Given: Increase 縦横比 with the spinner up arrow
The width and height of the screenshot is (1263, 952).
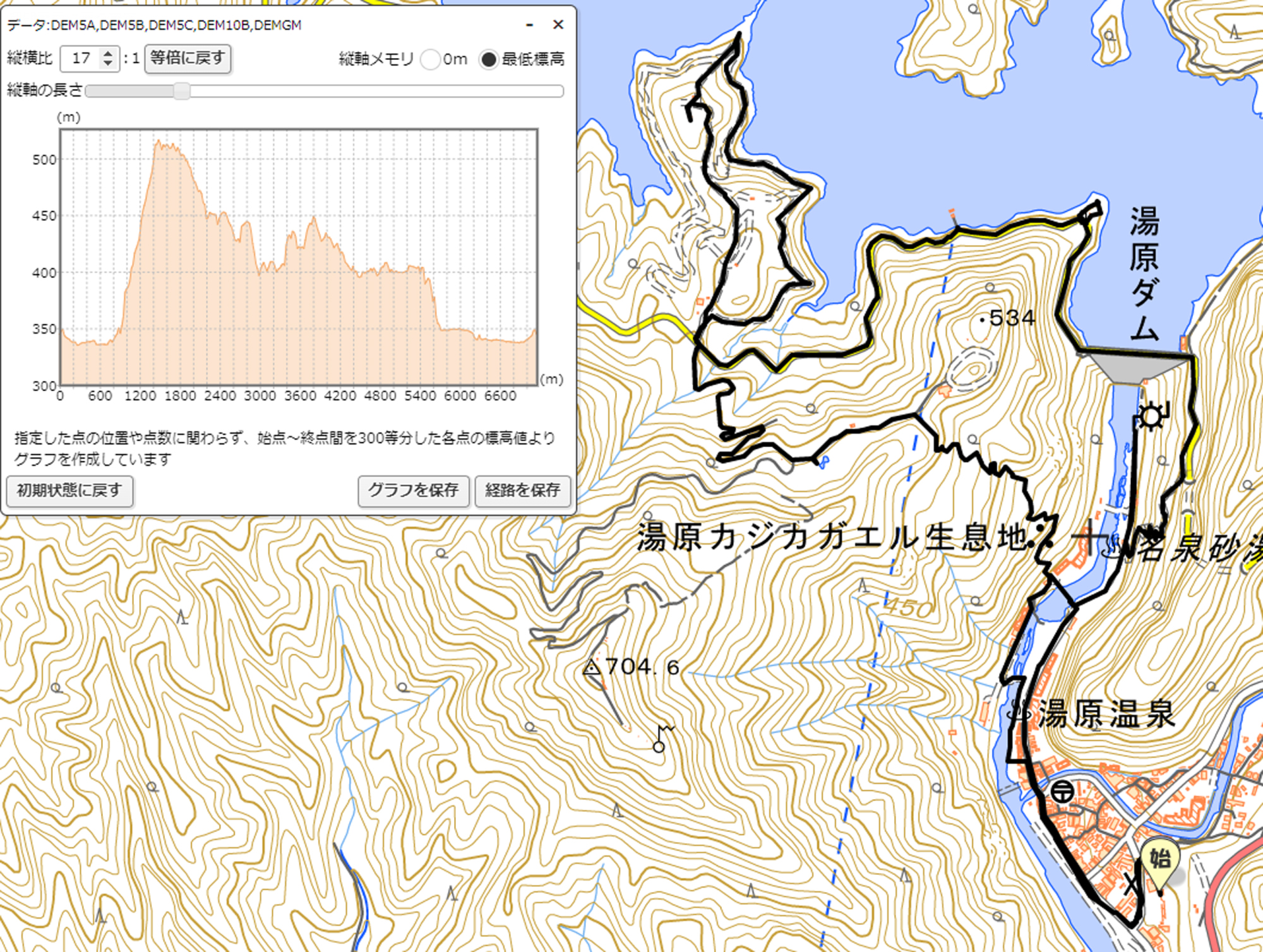Looking at the screenshot, I should point(108,53).
